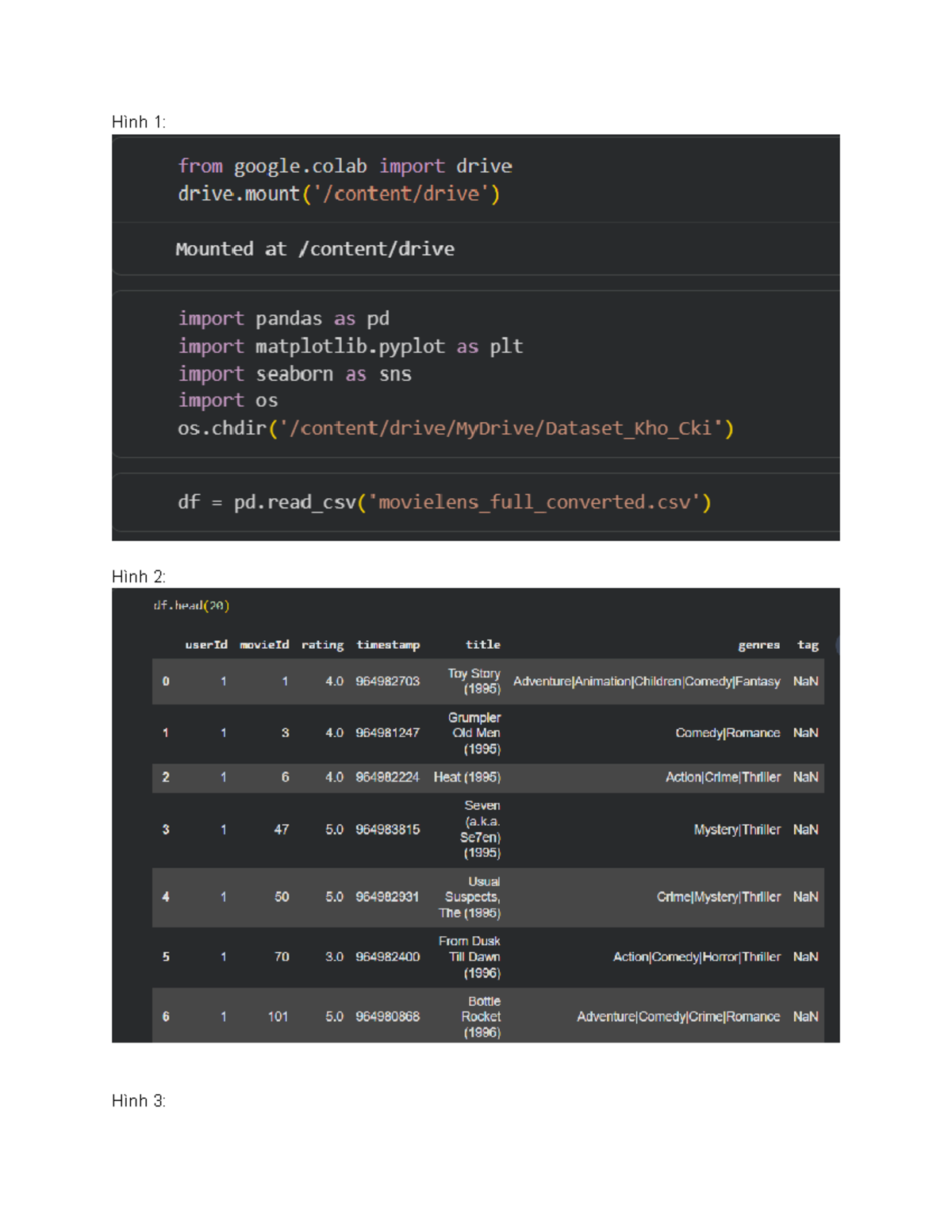952x1232 pixels.
Task: Click timestamp value 964982703
Action: click(388, 681)
